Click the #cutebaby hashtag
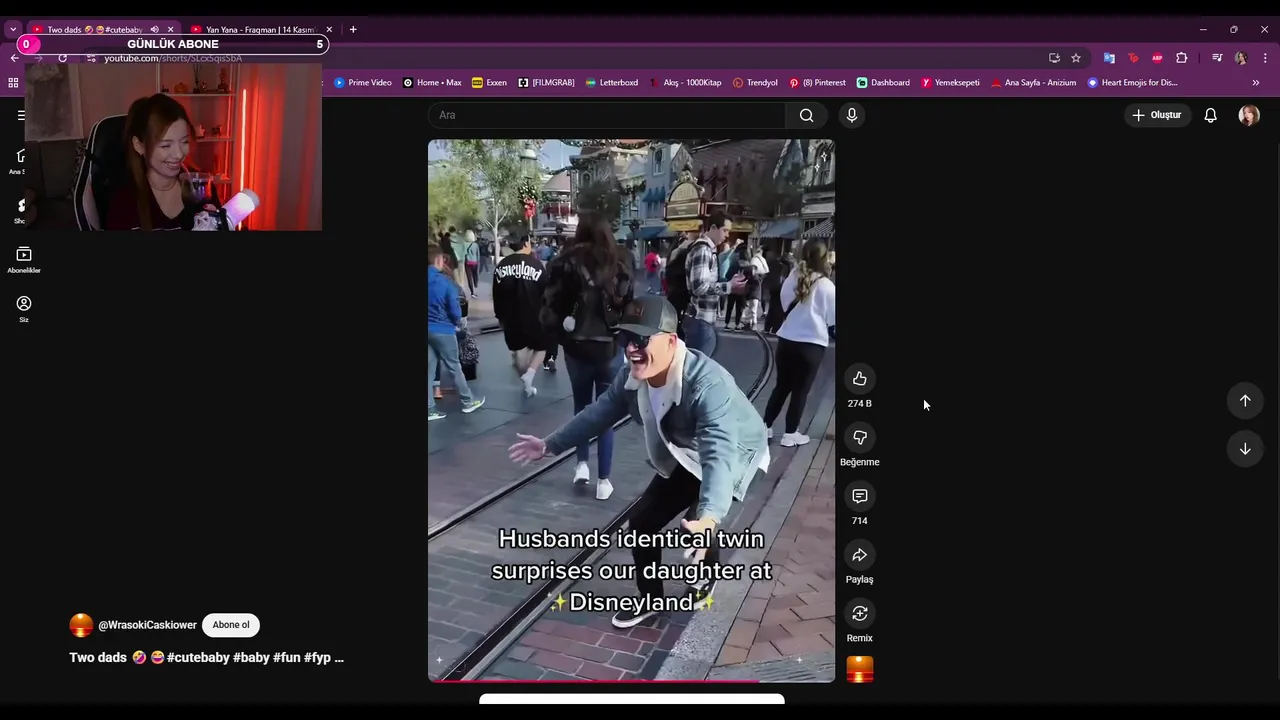This screenshot has width=1280, height=720. 198,658
